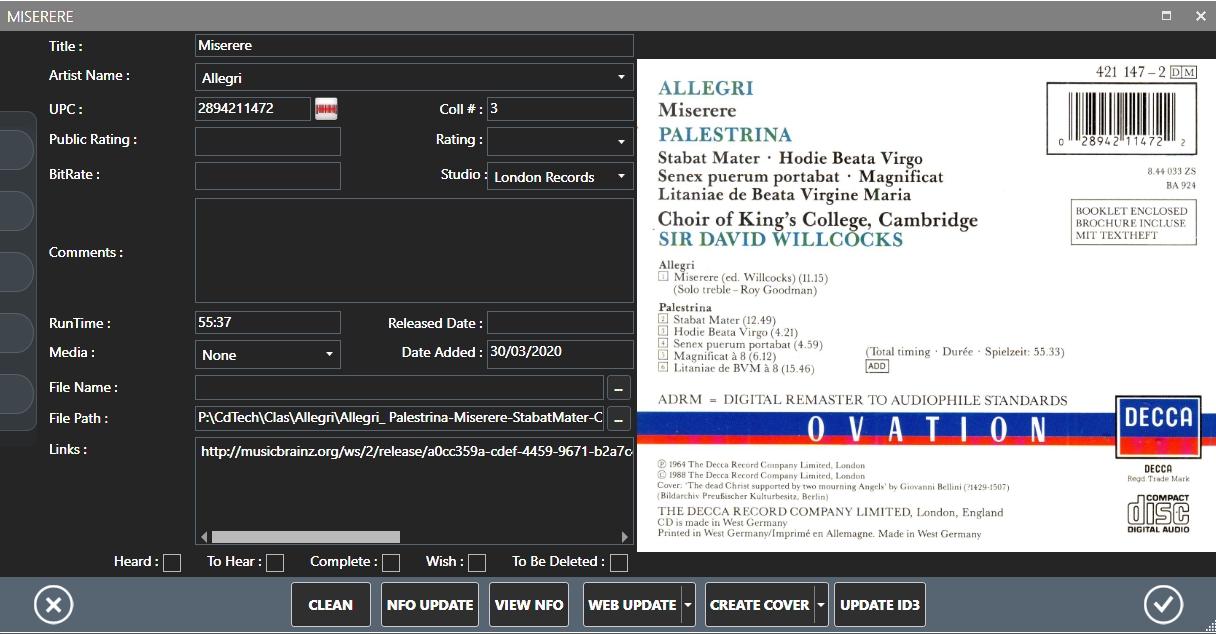The height and width of the screenshot is (634, 1216).
Task: Click the musicbrainz link text
Action: [x=416, y=452]
